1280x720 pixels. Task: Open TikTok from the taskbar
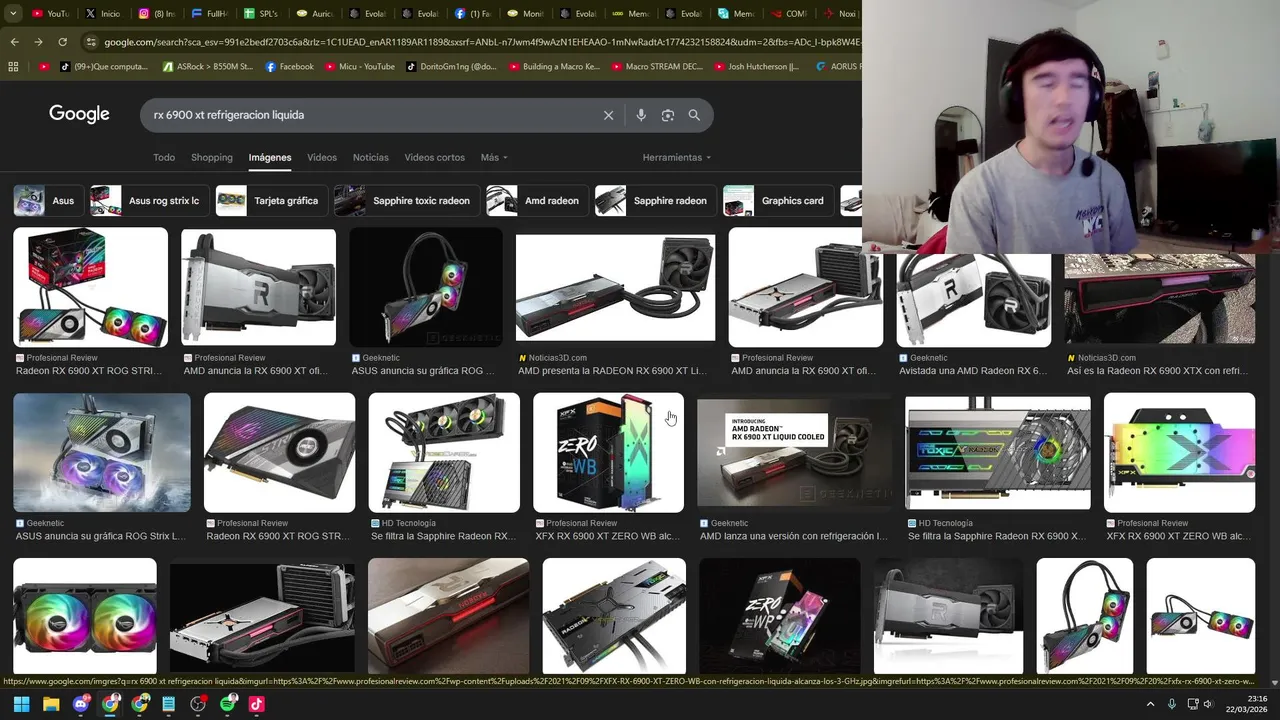click(x=257, y=704)
